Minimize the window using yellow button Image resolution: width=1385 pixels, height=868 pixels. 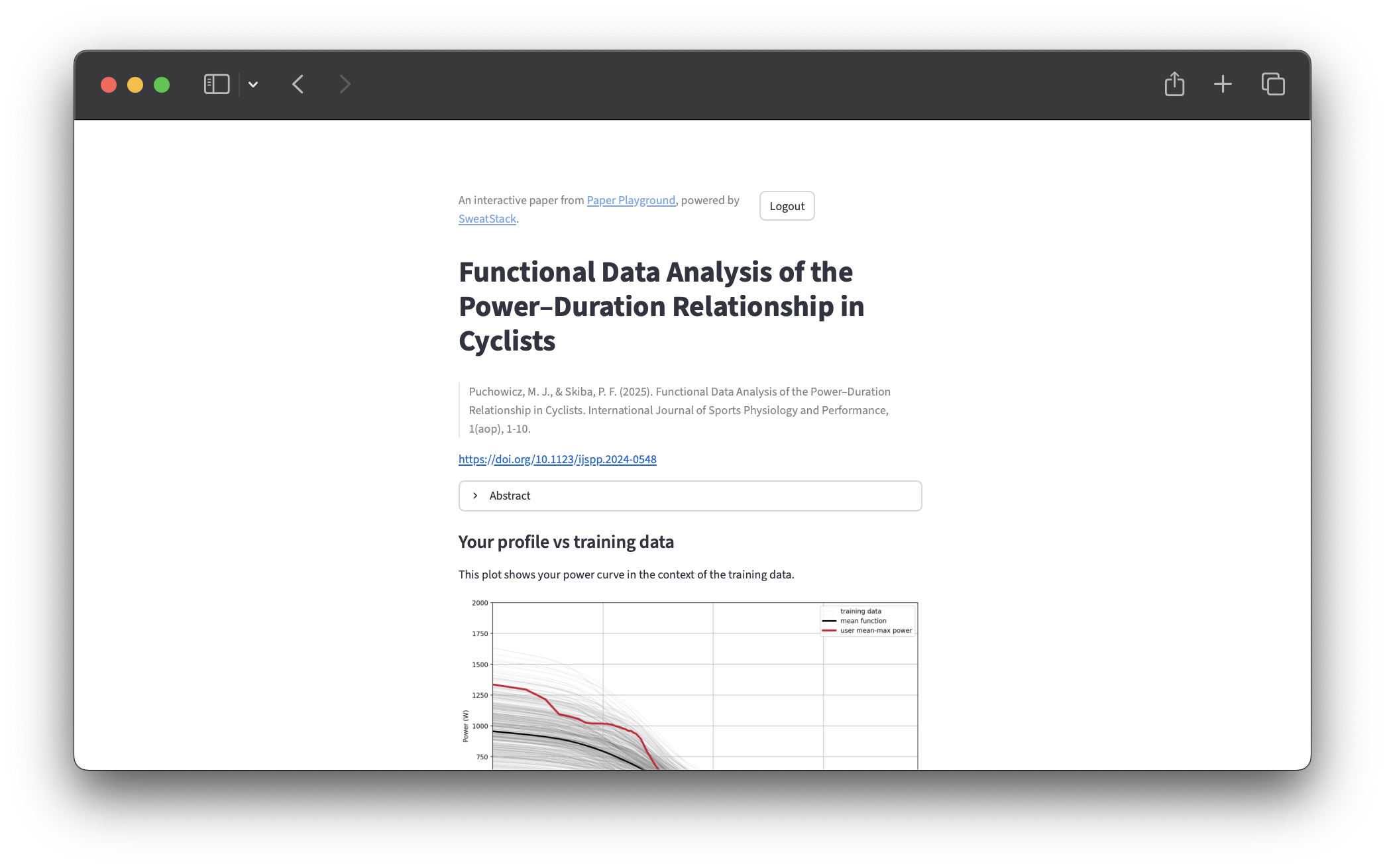[135, 85]
